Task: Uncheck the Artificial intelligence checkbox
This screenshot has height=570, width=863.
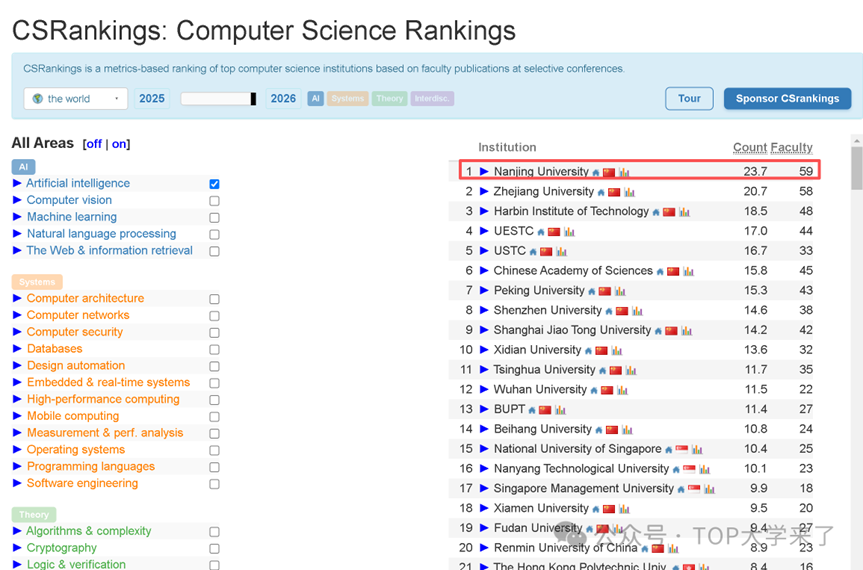Action: pos(214,184)
